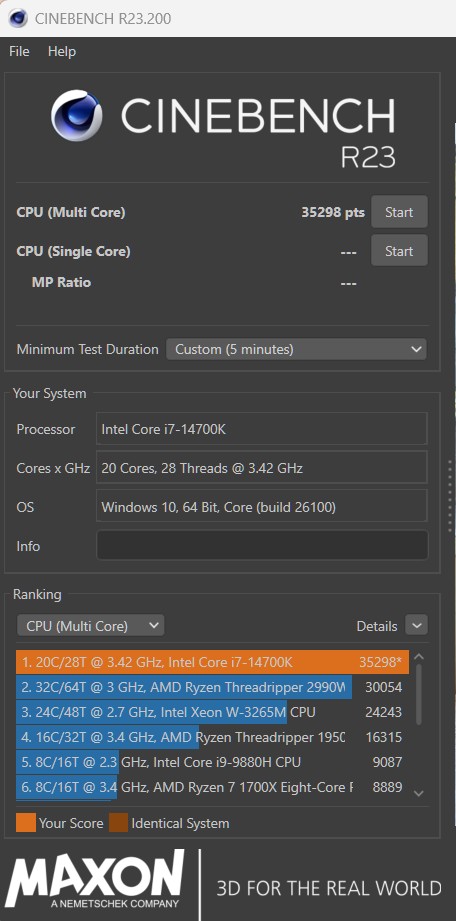Click the Cinebench R23 logo sphere
Viewport: 456px width, 921px height.
tap(76, 116)
